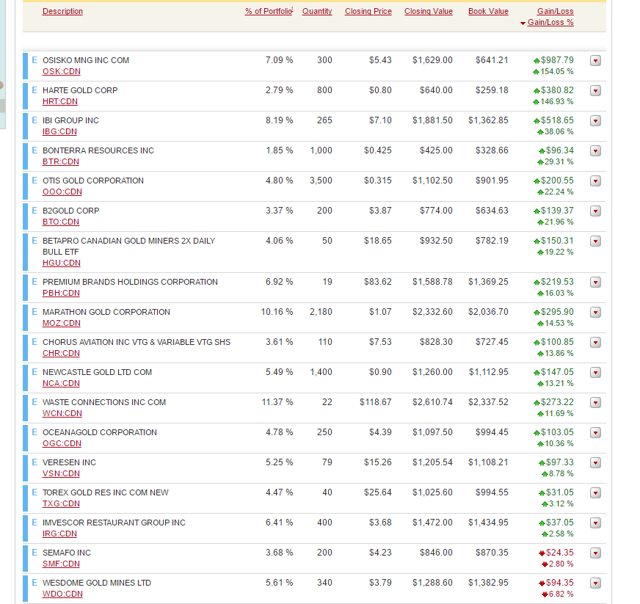640x604 pixels.
Task: Click the E icon beside Semafo Inc
Action: click(34, 553)
